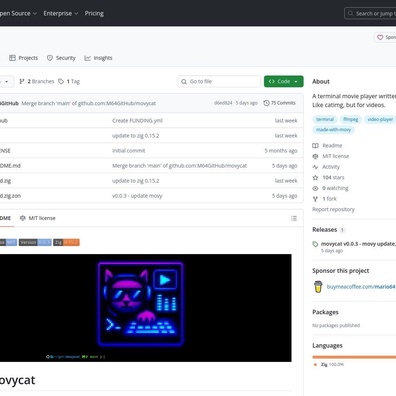Click the magnifier icon in Go to file
Viewport: 396px width, 396px height.
[x=184, y=81]
